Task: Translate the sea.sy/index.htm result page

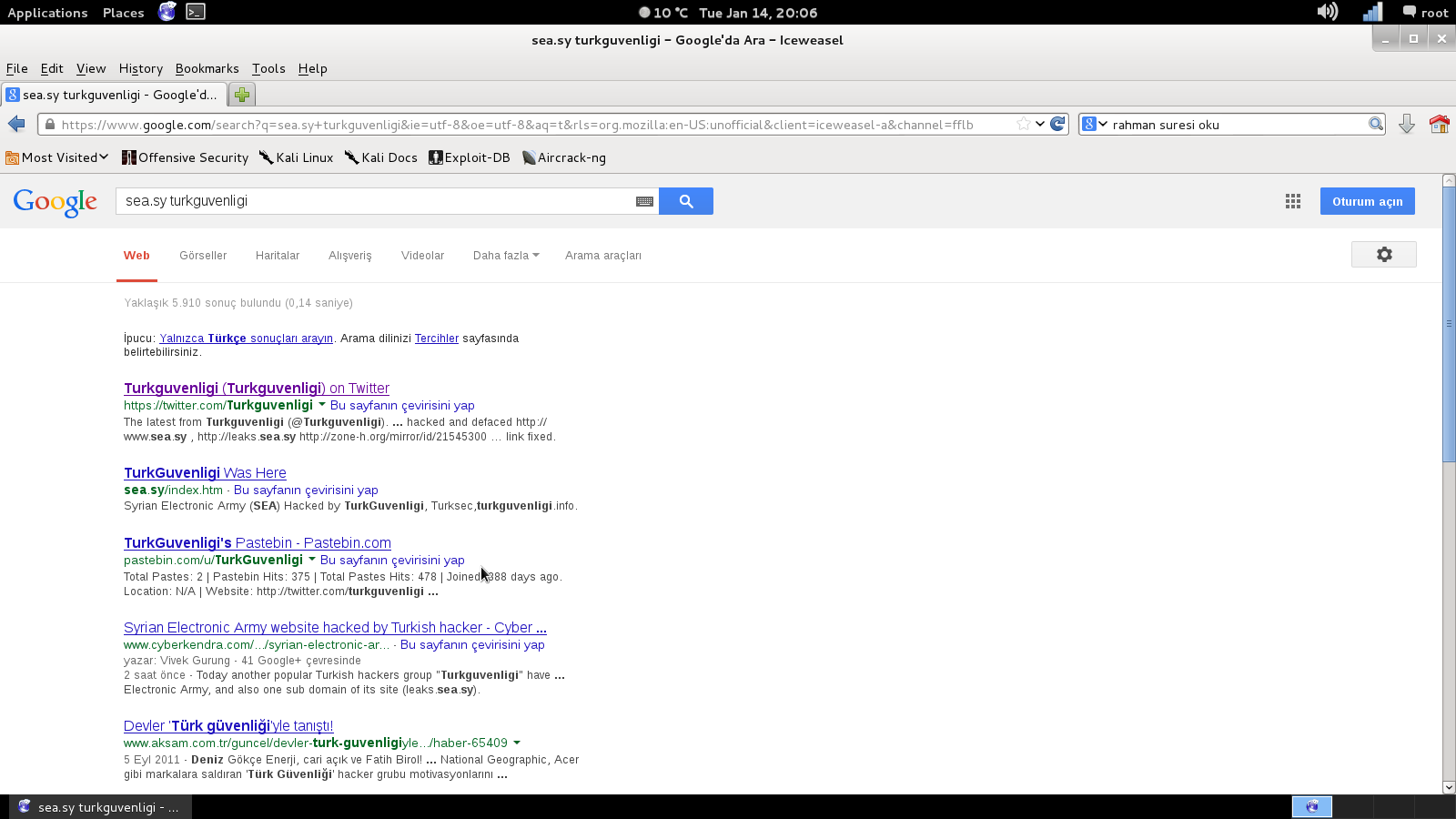Action: coord(306,490)
